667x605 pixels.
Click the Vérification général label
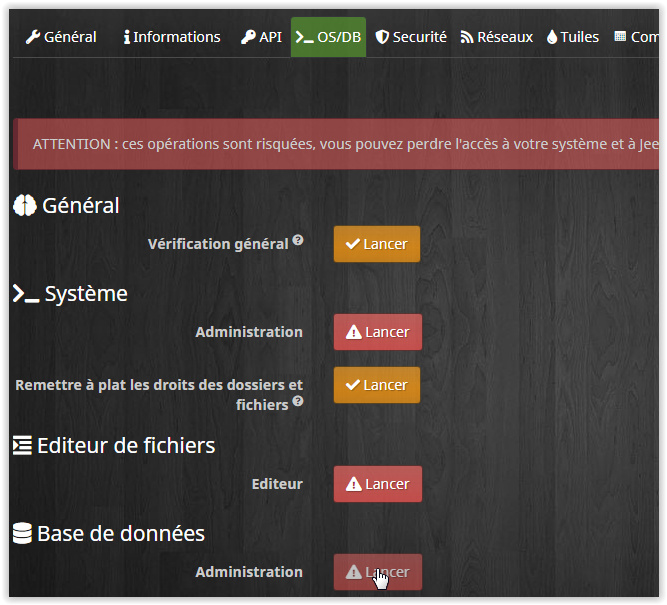pyautogui.click(x=218, y=244)
